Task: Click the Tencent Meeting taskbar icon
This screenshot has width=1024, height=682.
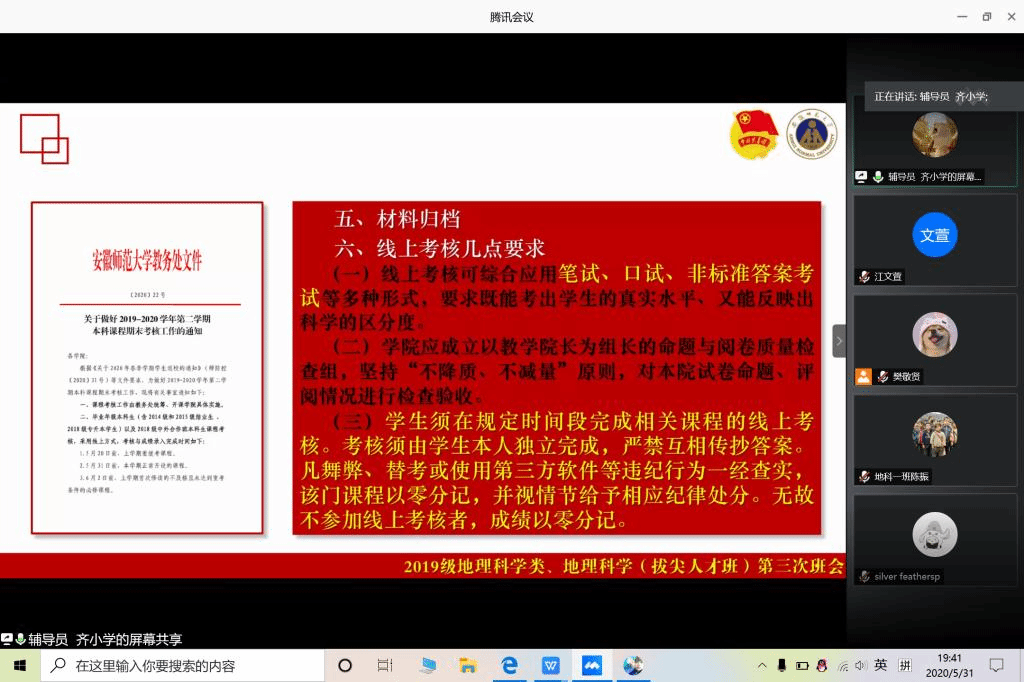Action: (591, 666)
